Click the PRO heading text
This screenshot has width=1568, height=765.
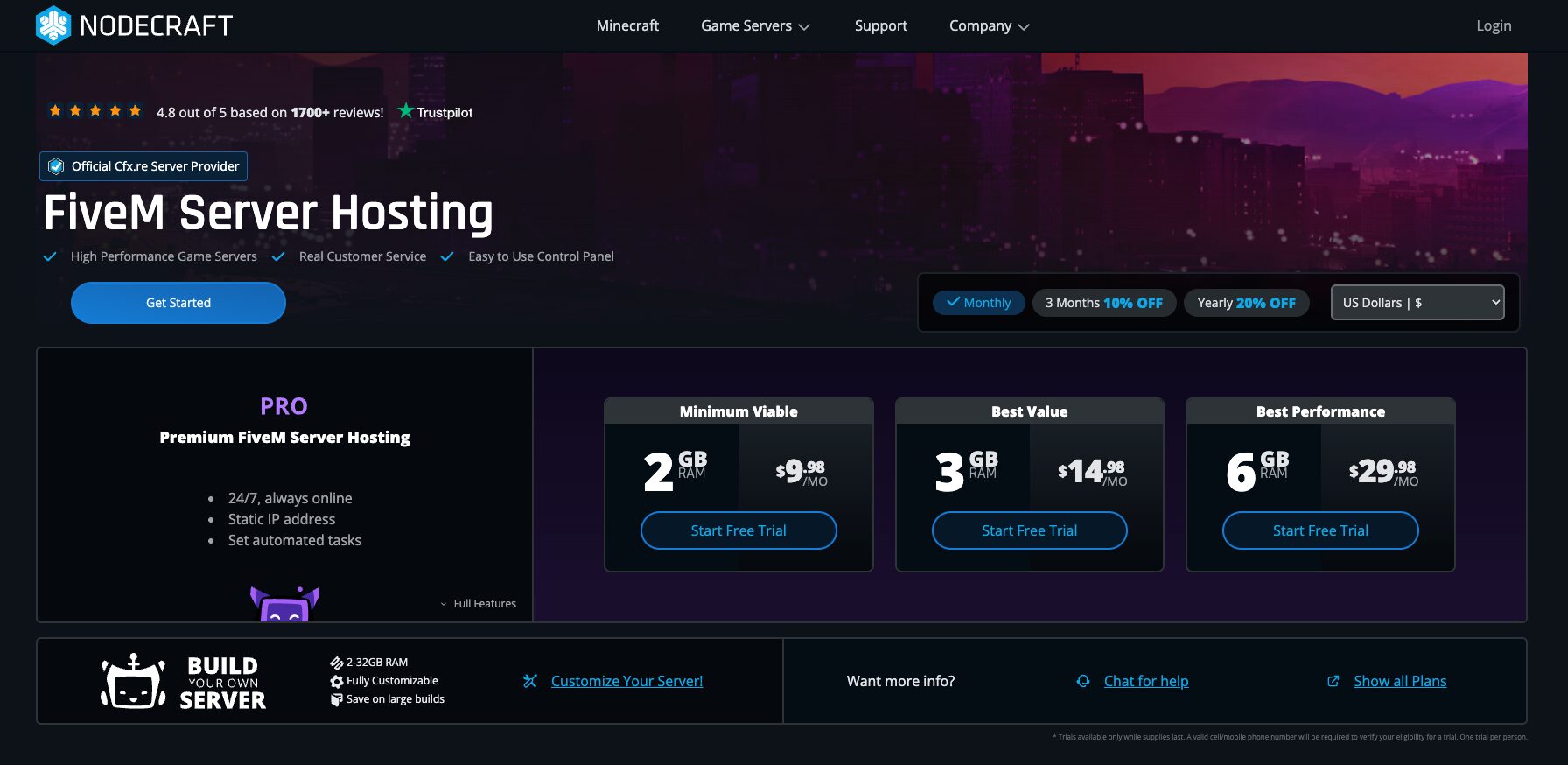(283, 406)
